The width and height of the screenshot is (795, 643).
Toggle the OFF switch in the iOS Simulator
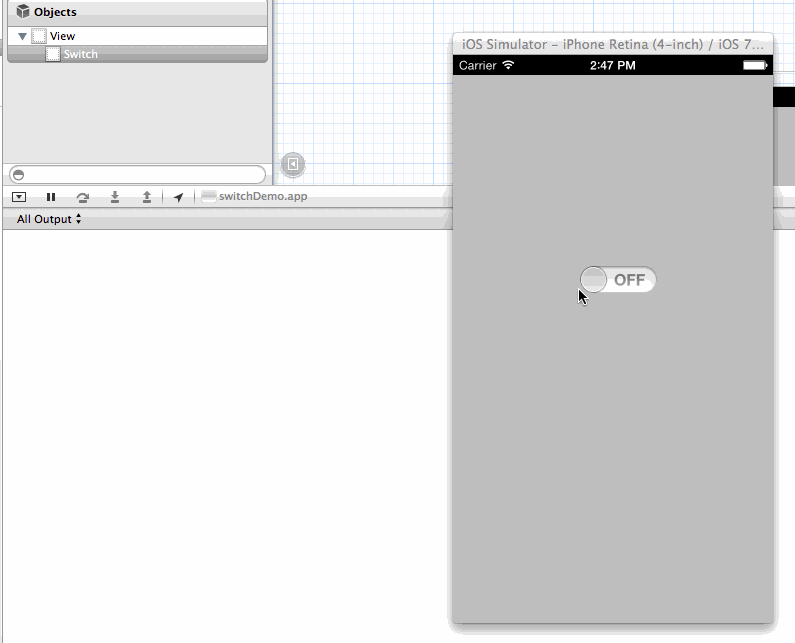(x=618, y=279)
